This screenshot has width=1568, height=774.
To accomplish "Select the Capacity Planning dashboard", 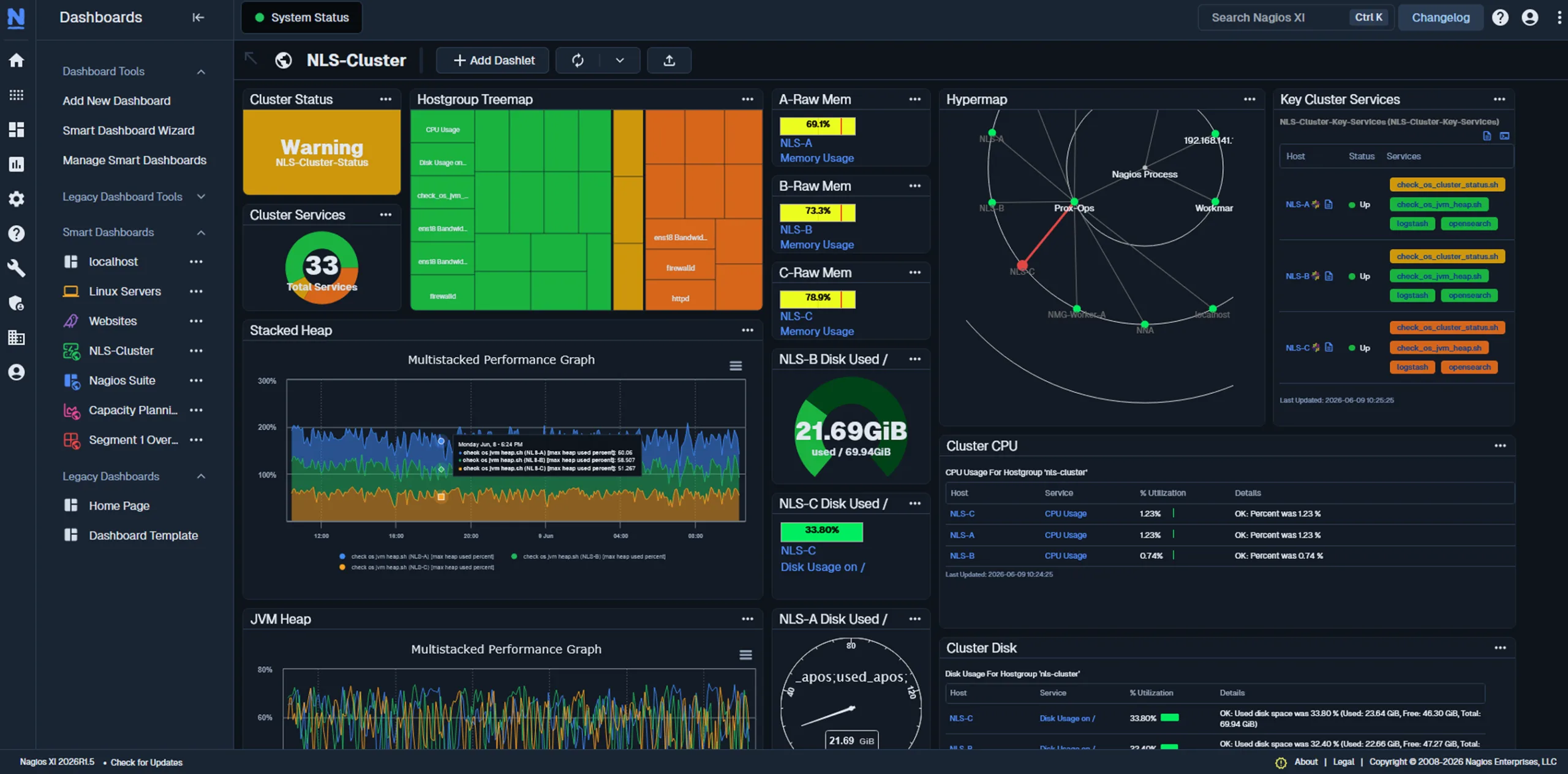I will [134, 411].
